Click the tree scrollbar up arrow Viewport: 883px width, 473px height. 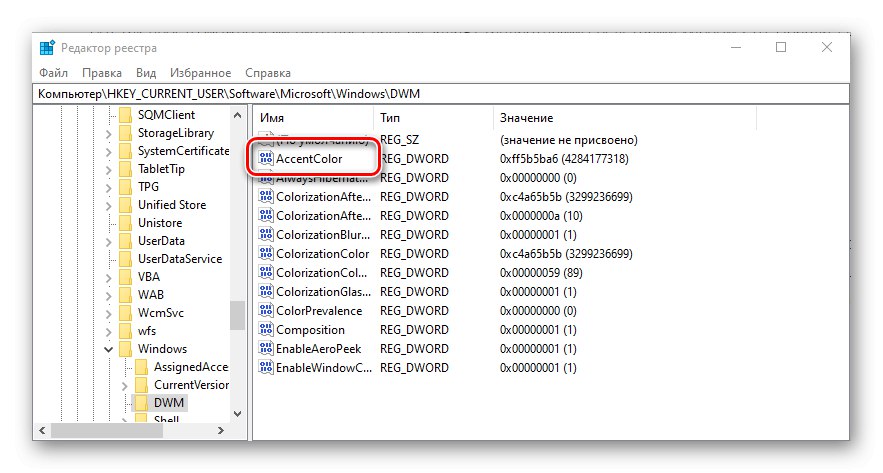[238, 115]
